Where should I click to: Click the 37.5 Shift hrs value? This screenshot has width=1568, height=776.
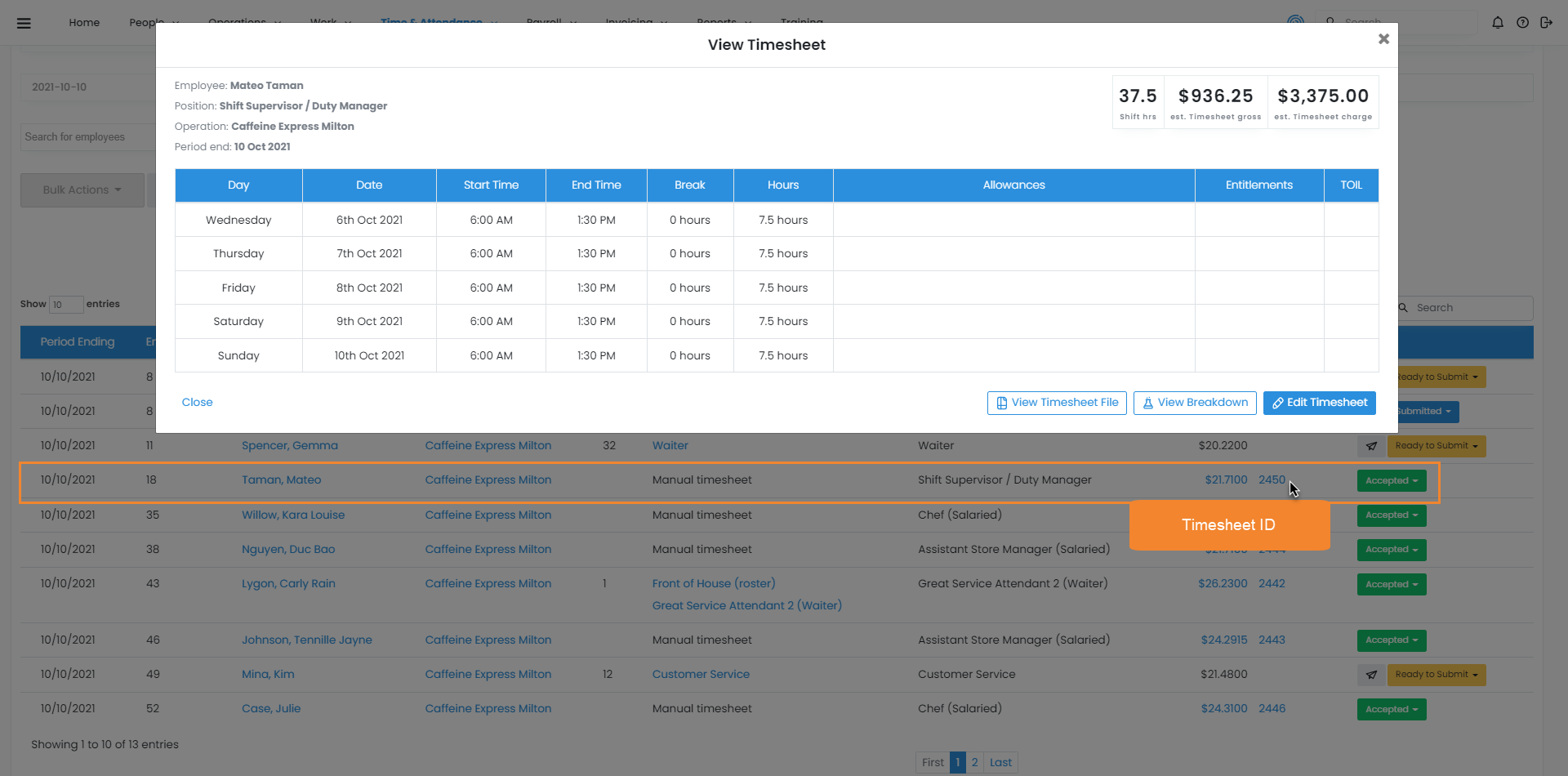[x=1138, y=96]
